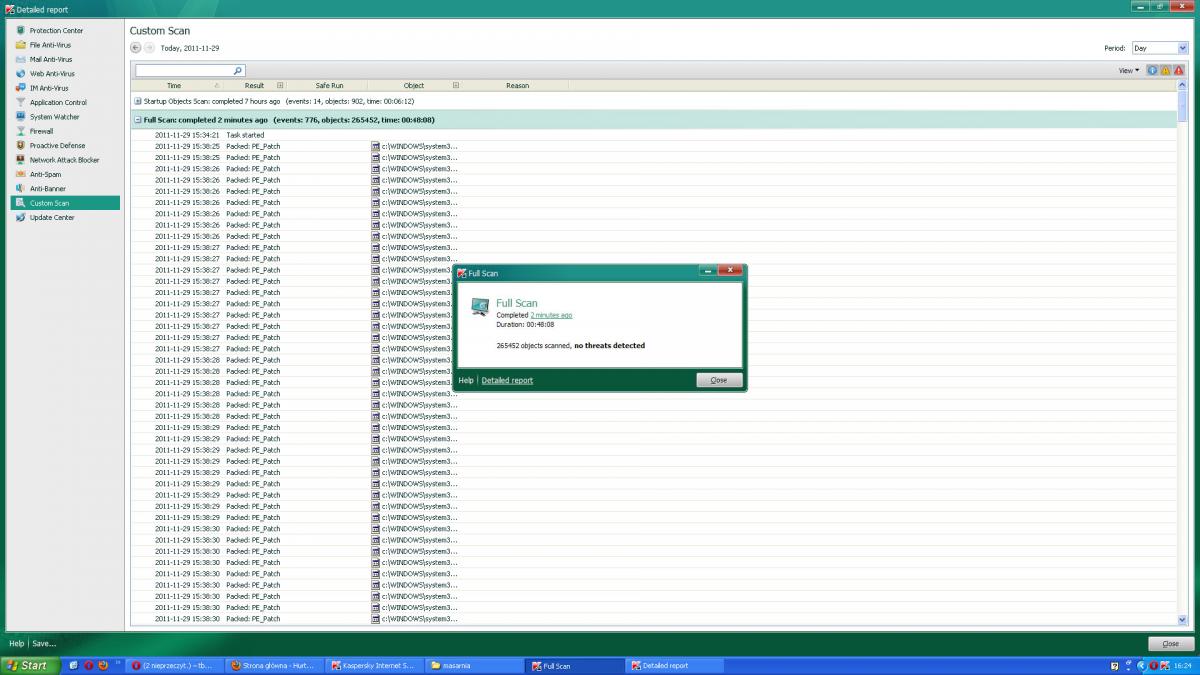Image resolution: width=1200 pixels, height=675 pixels.
Task: Switch to Kaspersky Internet Security taskbar button
Action: click(374, 665)
